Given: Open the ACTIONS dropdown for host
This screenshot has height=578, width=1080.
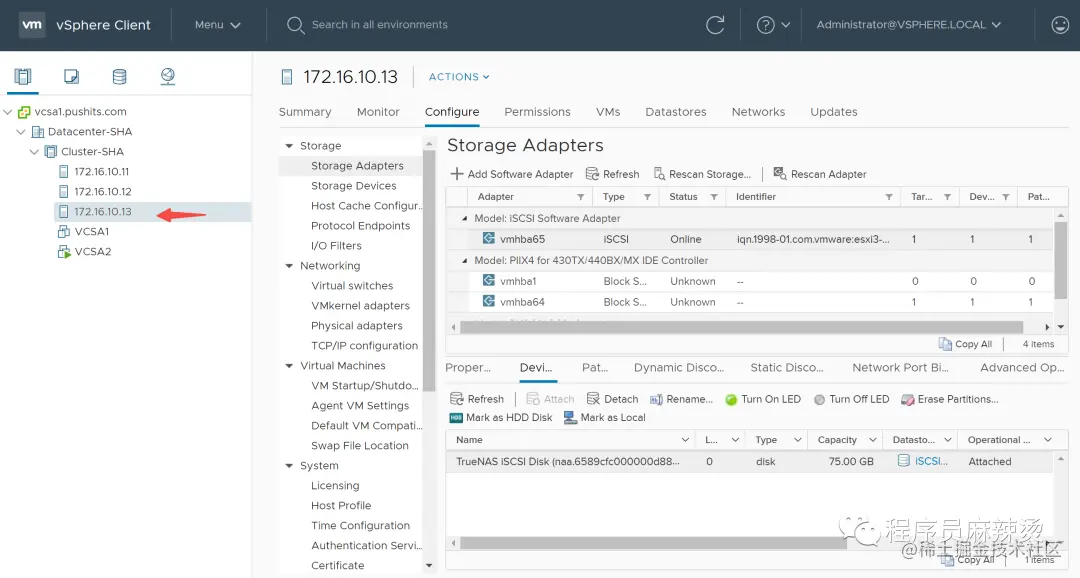Looking at the screenshot, I should point(459,76).
